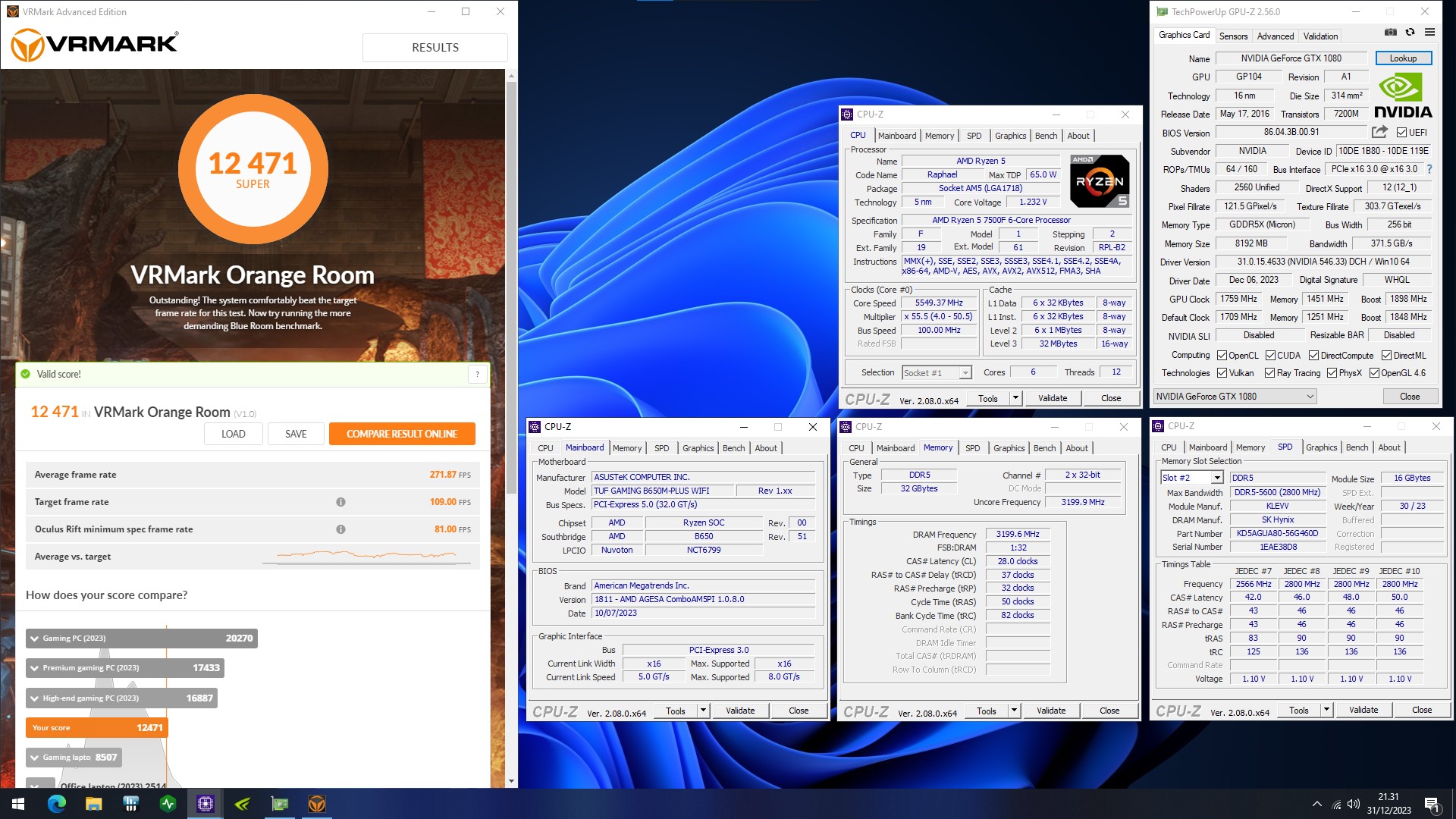Click the VRMark logo
The width and height of the screenshot is (1456, 819).
[95, 45]
